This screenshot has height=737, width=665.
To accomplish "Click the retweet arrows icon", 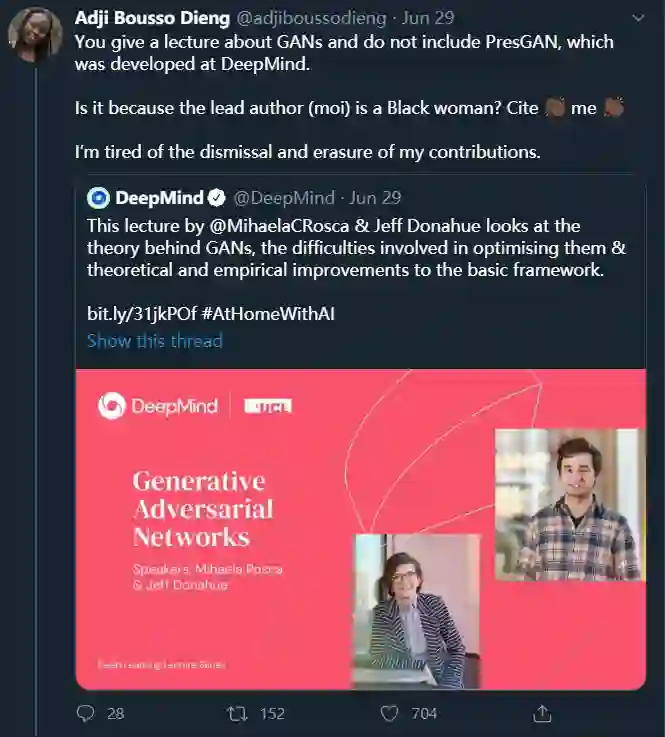I will (x=237, y=713).
